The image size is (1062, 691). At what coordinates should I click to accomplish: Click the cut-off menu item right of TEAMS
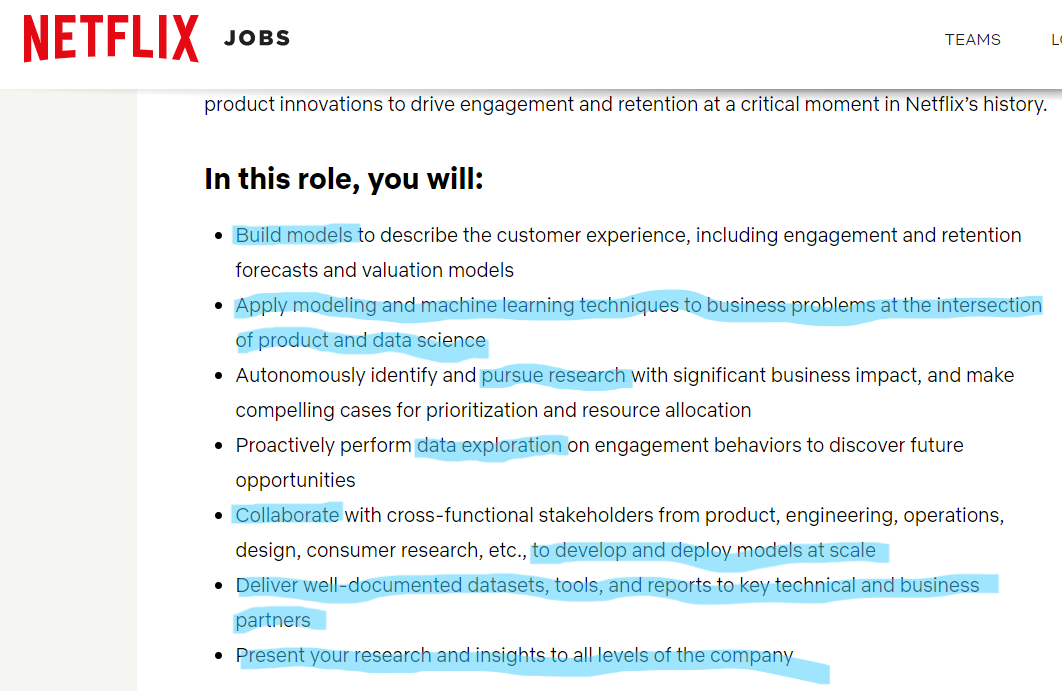point(1055,40)
